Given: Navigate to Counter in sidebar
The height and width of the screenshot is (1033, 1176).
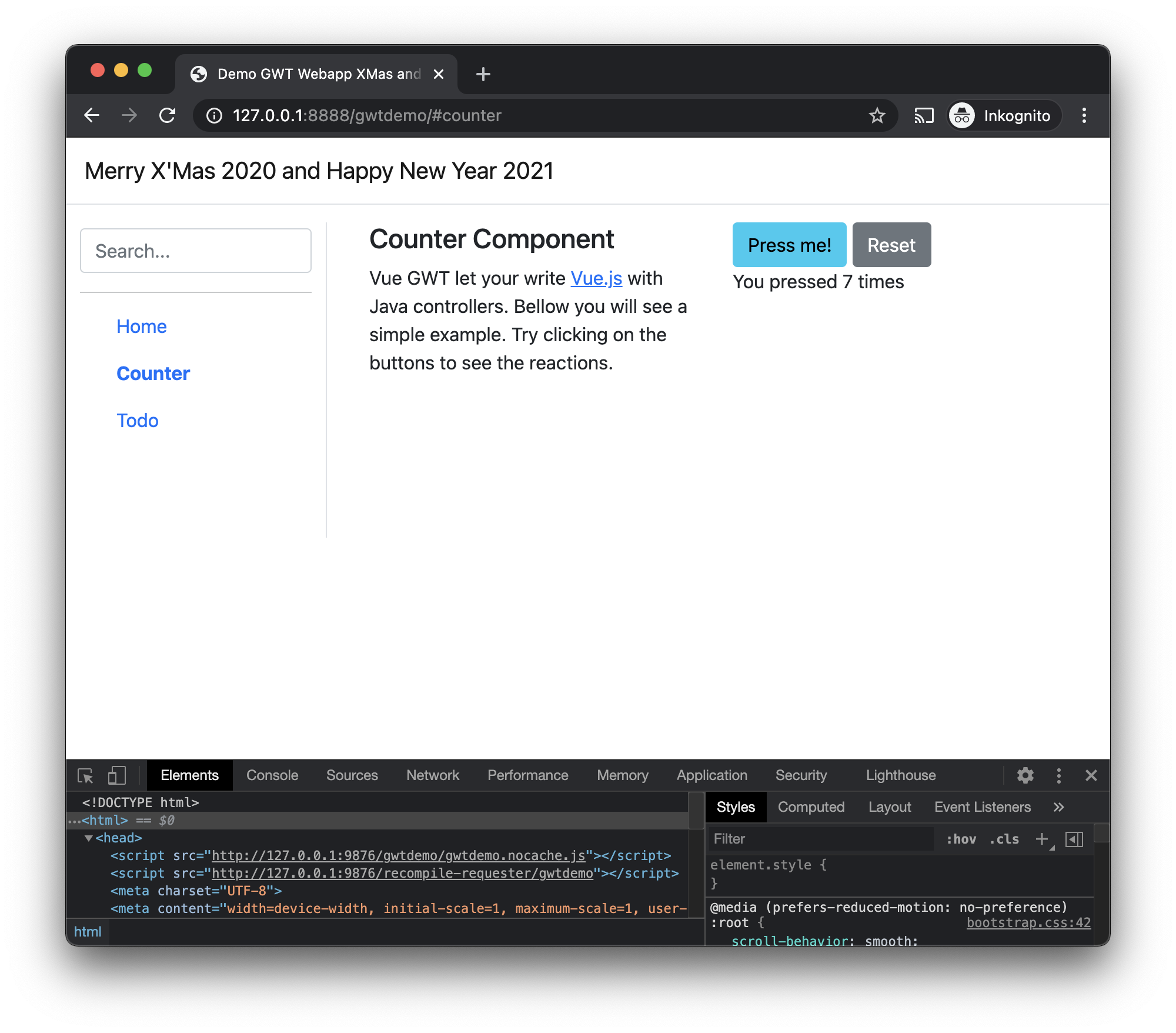Looking at the screenshot, I should [153, 374].
